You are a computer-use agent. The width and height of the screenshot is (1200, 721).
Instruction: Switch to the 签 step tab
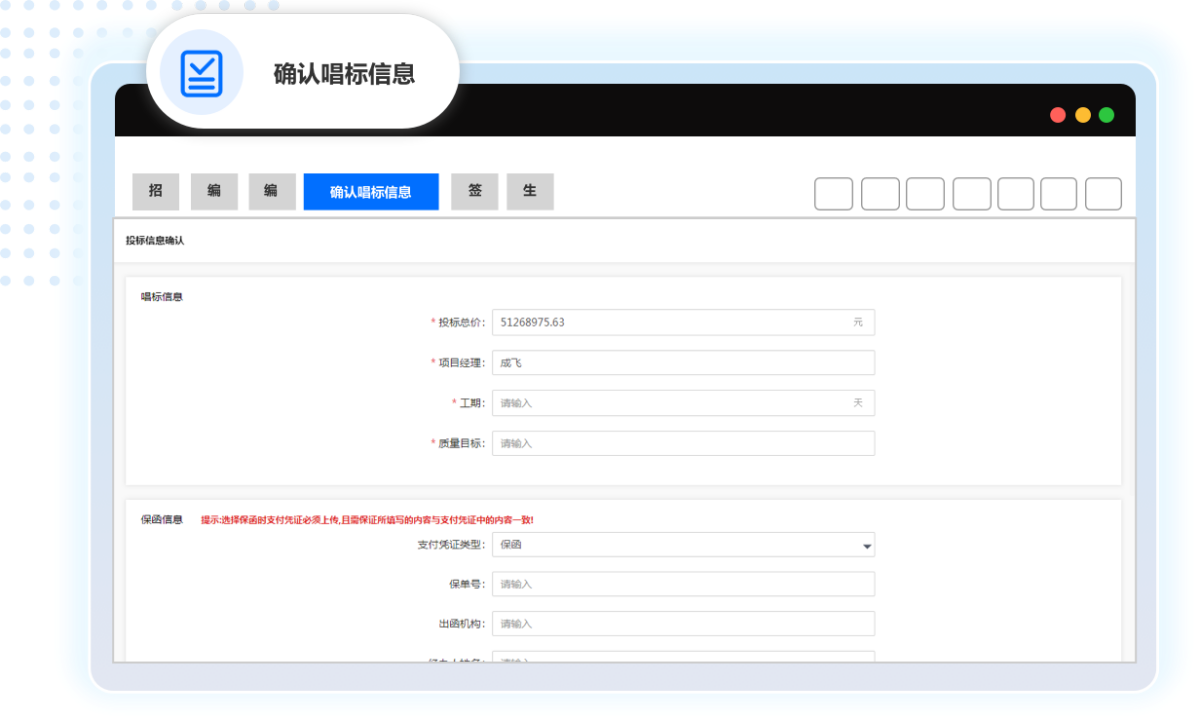pyautogui.click(x=474, y=191)
